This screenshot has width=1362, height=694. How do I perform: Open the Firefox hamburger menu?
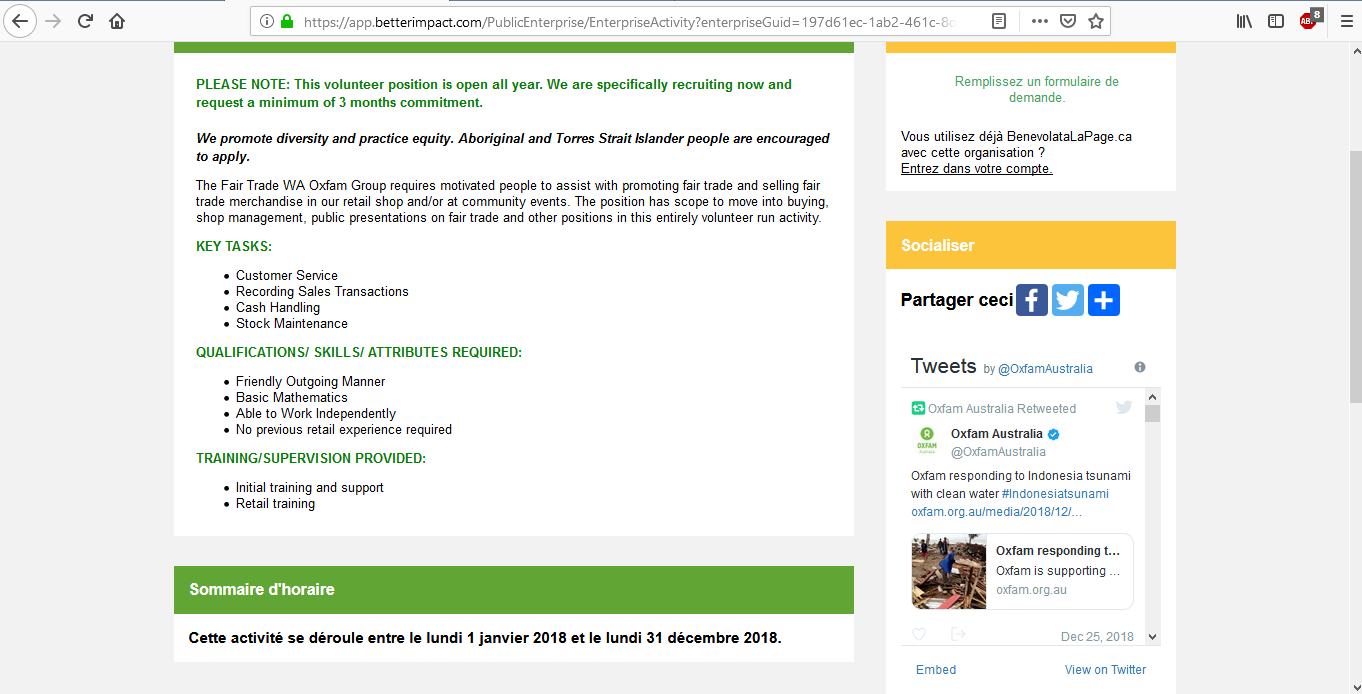click(1346, 21)
